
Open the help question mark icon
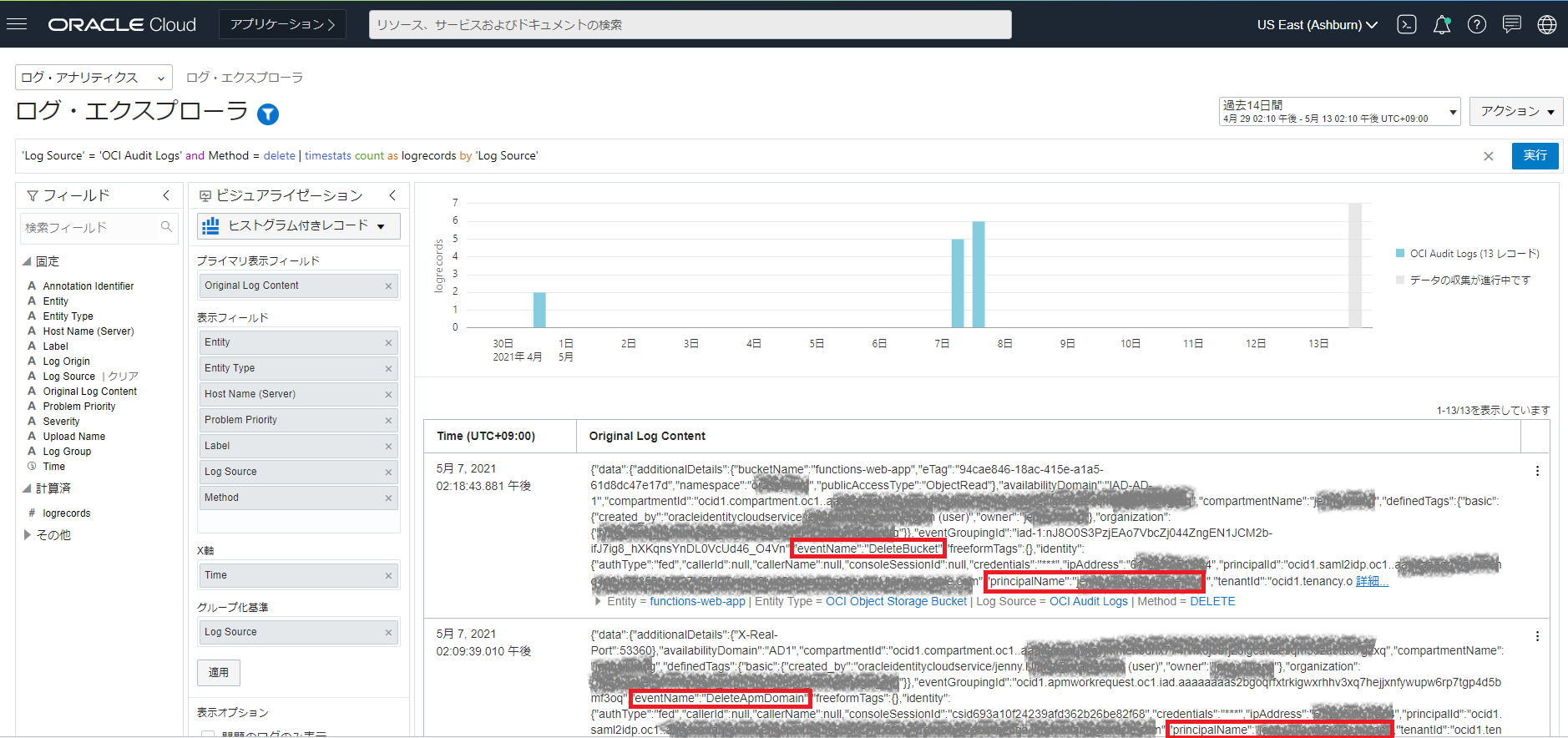(x=1477, y=24)
